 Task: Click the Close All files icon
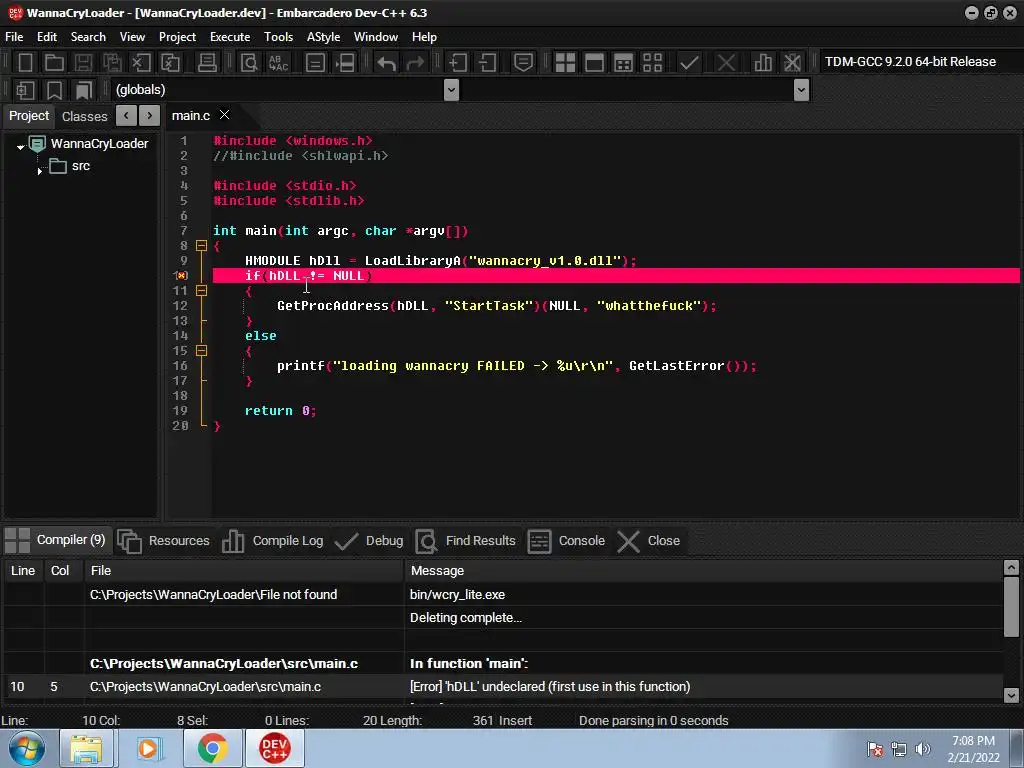(170, 63)
